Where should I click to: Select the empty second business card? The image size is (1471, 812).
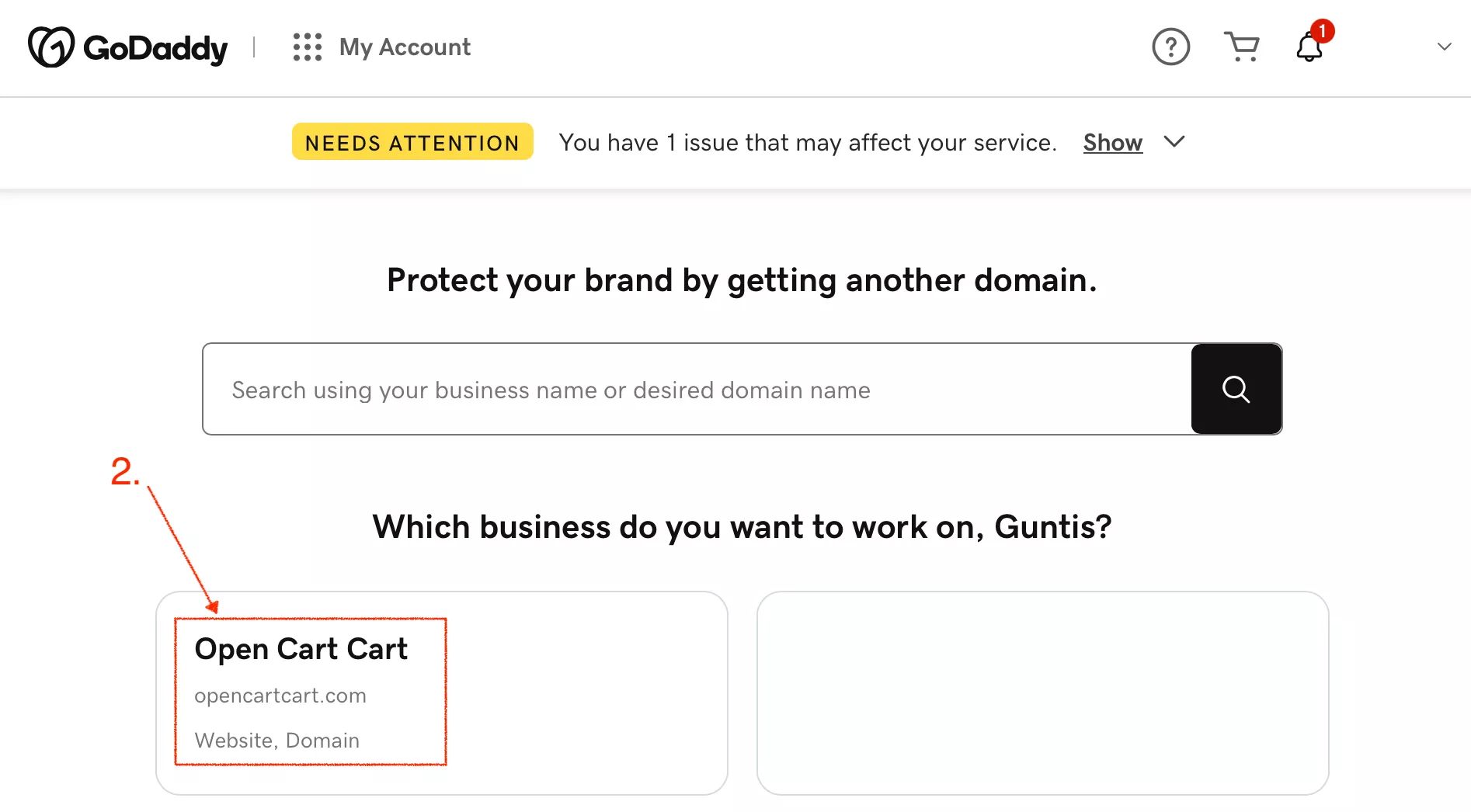[x=1042, y=692]
